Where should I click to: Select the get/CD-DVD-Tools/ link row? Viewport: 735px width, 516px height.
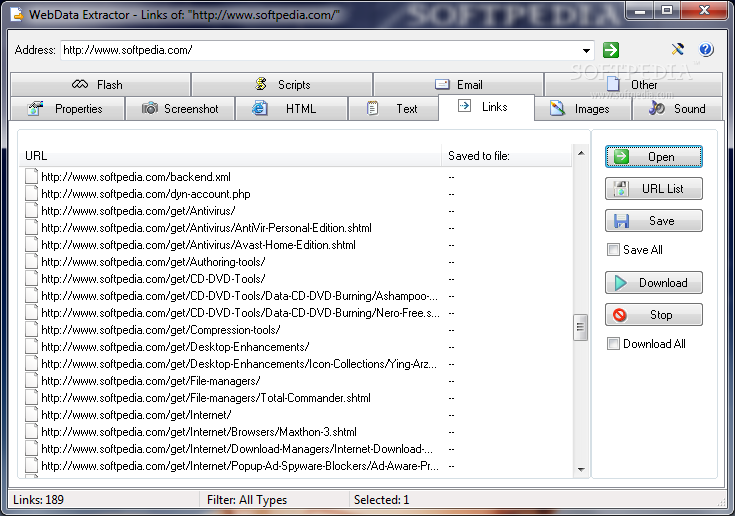(153, 279)
